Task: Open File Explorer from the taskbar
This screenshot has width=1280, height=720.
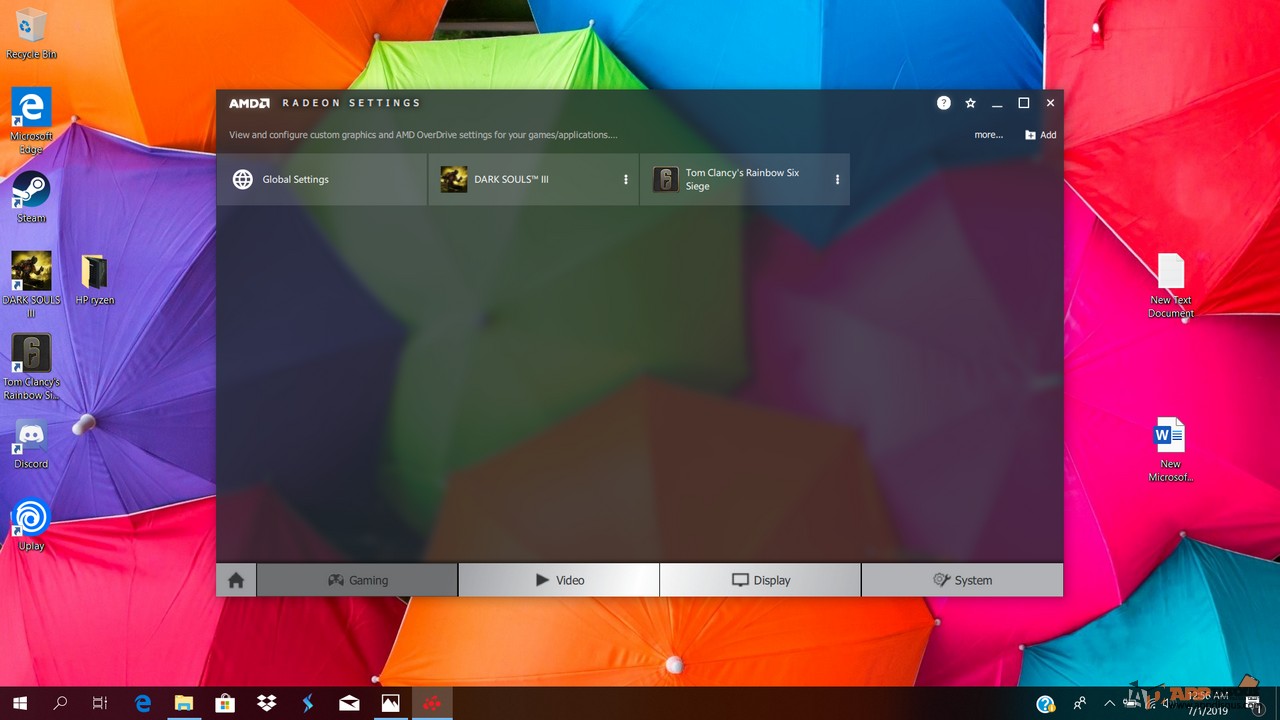Action: [184, 703]
